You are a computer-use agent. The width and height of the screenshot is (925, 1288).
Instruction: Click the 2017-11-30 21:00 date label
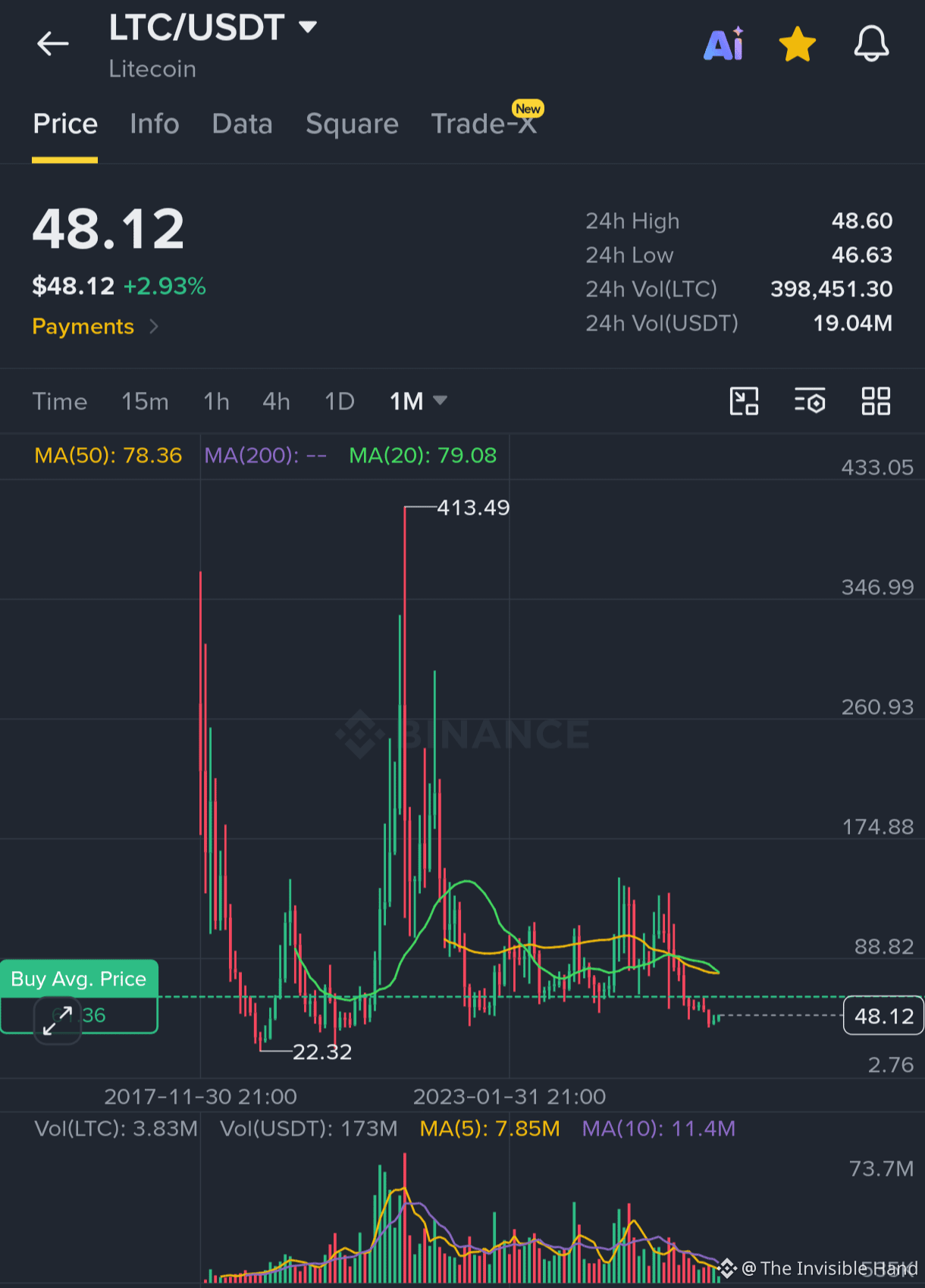pyautogui.click(x=200, y=1096)
